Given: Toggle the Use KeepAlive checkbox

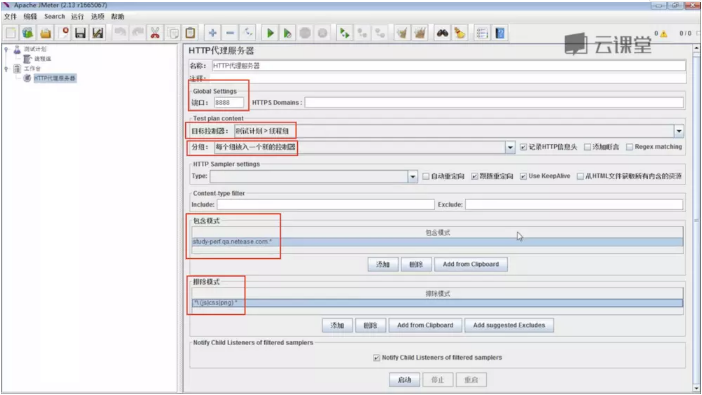Looking at the screenshot, I should 523,176.
